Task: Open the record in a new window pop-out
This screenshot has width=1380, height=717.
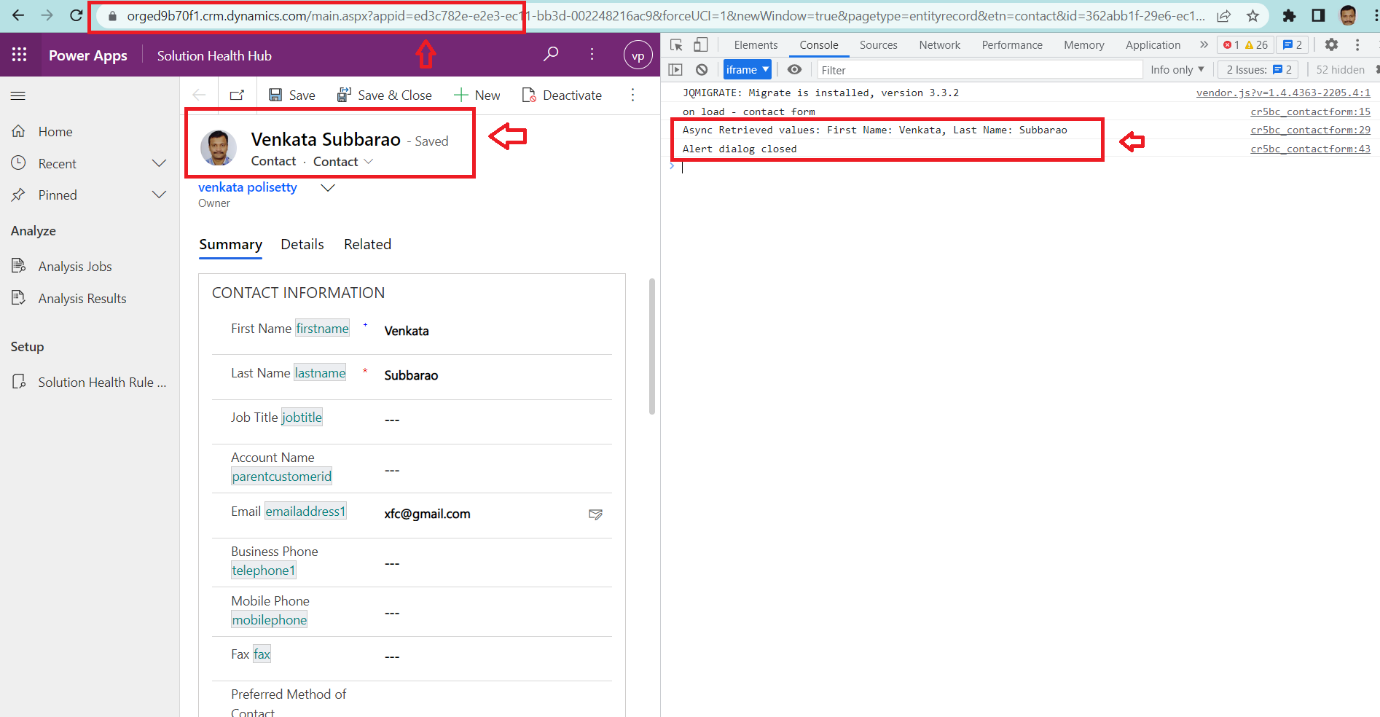Action: pyautogui.click(x=234, y=94)
